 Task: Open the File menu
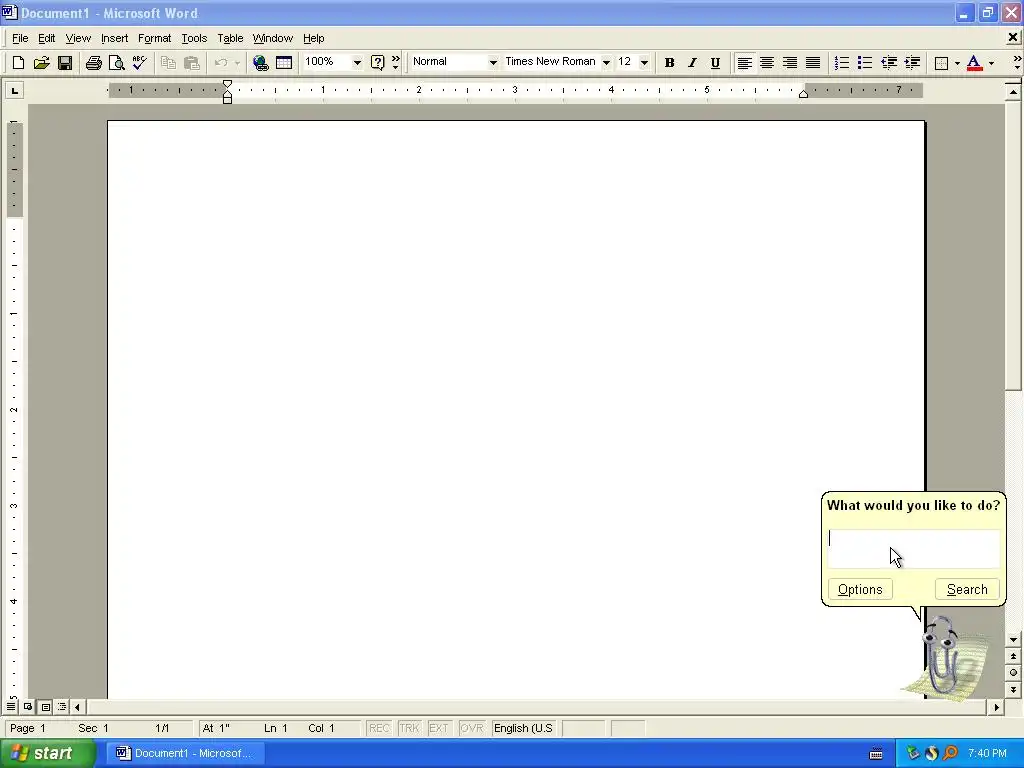click(20, 39)
